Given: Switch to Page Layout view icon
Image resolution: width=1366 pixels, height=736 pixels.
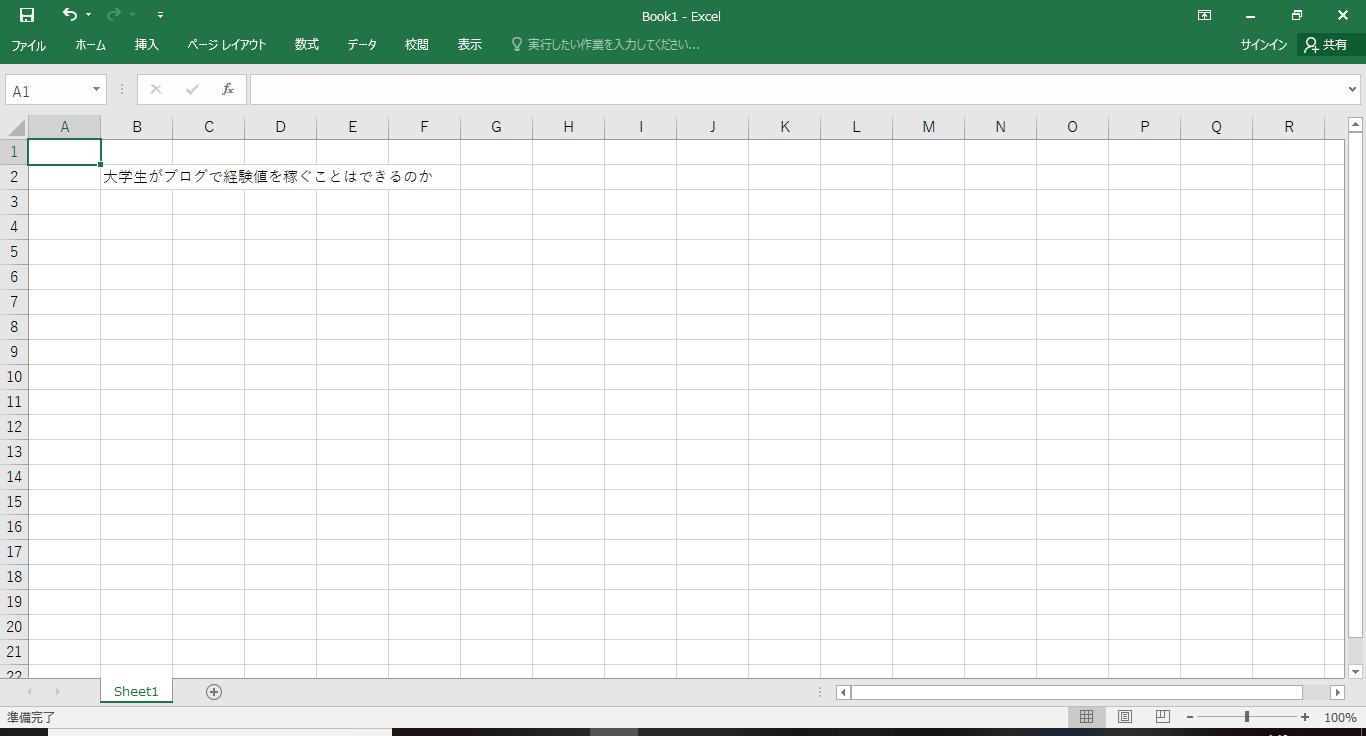Looking at the screenshot, I should pyautogui.click(x=1125, y=717).
